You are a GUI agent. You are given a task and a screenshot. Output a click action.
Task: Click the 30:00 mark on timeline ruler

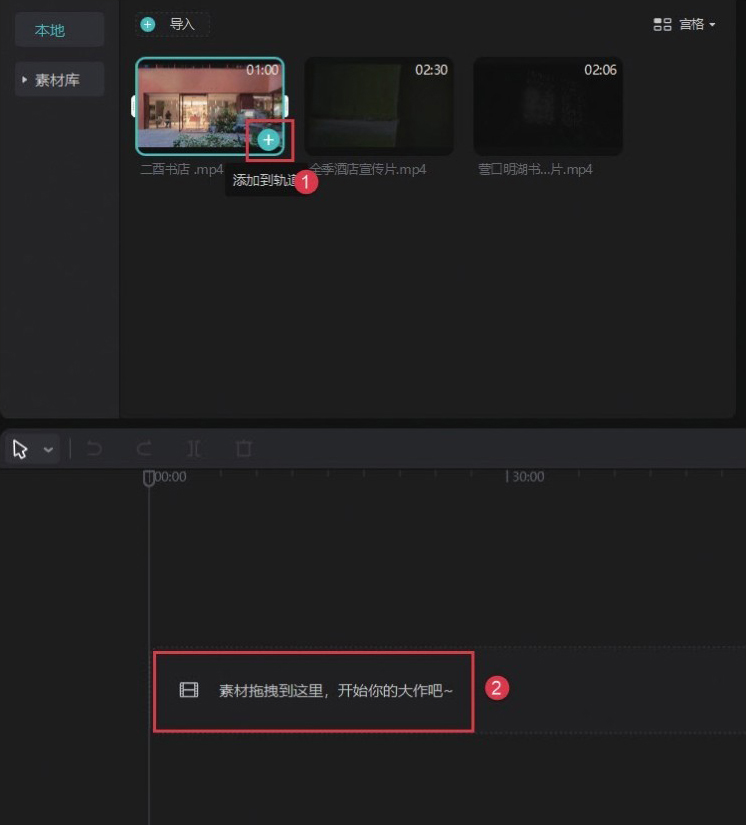[528, 477]
